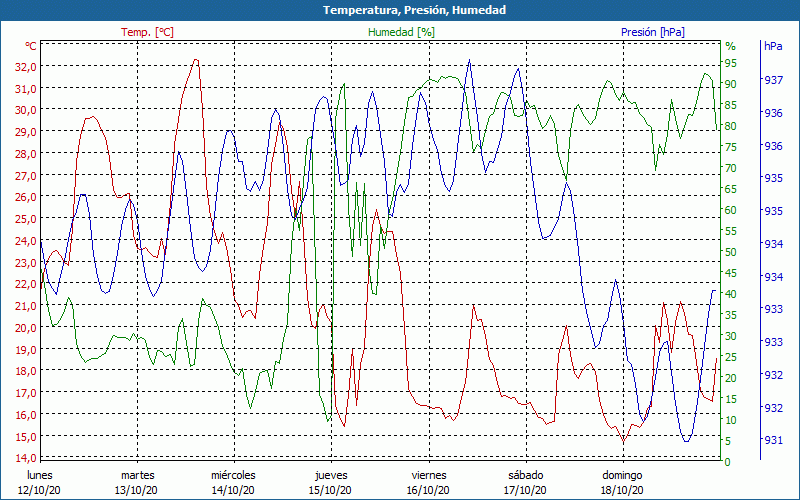Click the '30,0' temperature axis value

click(x=27, y=110)
